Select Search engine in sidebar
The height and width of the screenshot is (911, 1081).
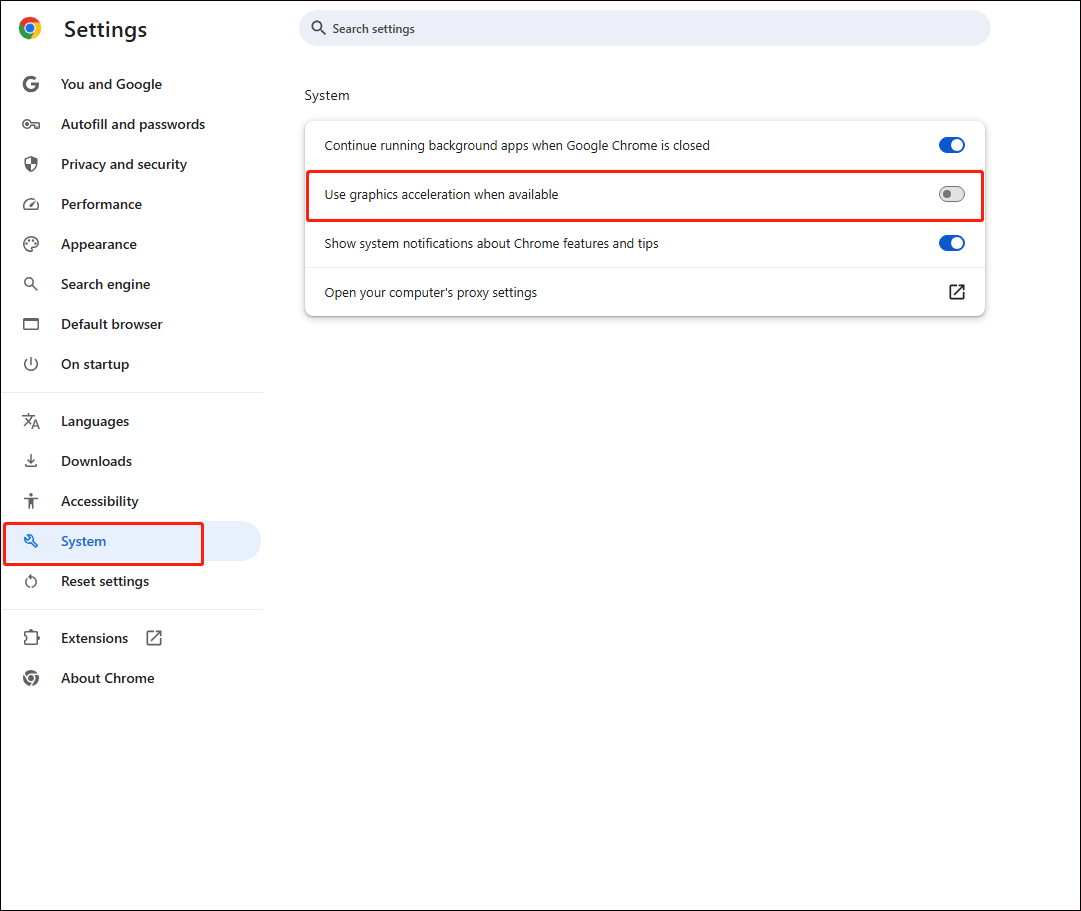(105, 284)
